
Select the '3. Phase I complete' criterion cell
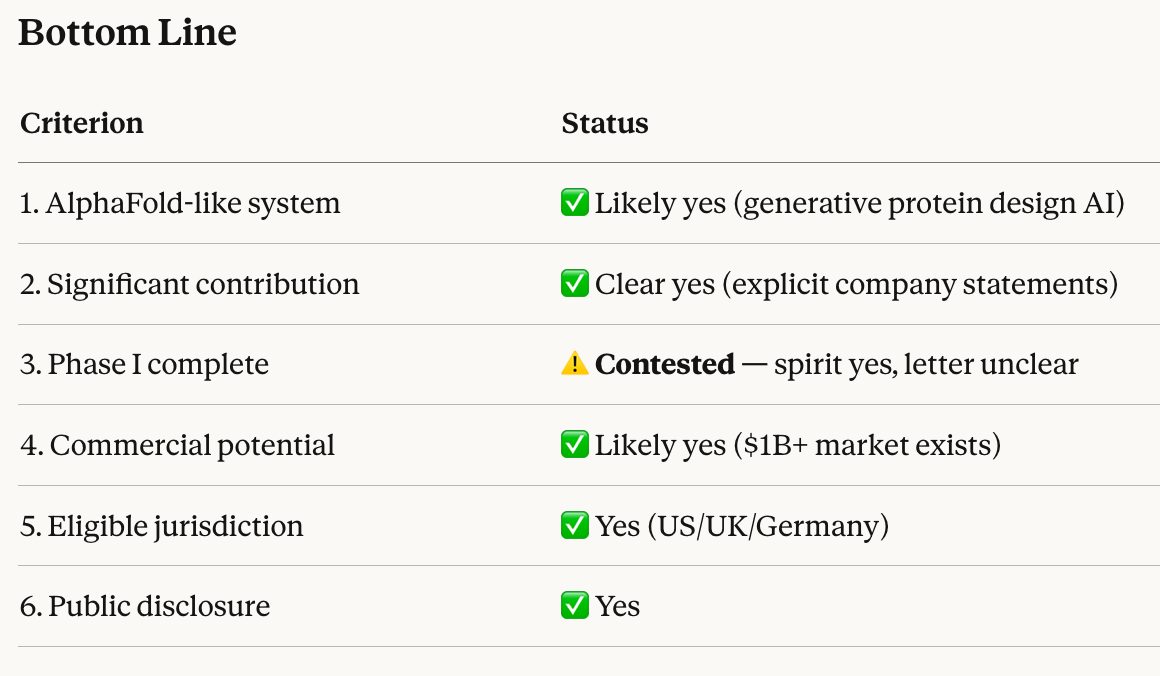click(x=144, y=365)
